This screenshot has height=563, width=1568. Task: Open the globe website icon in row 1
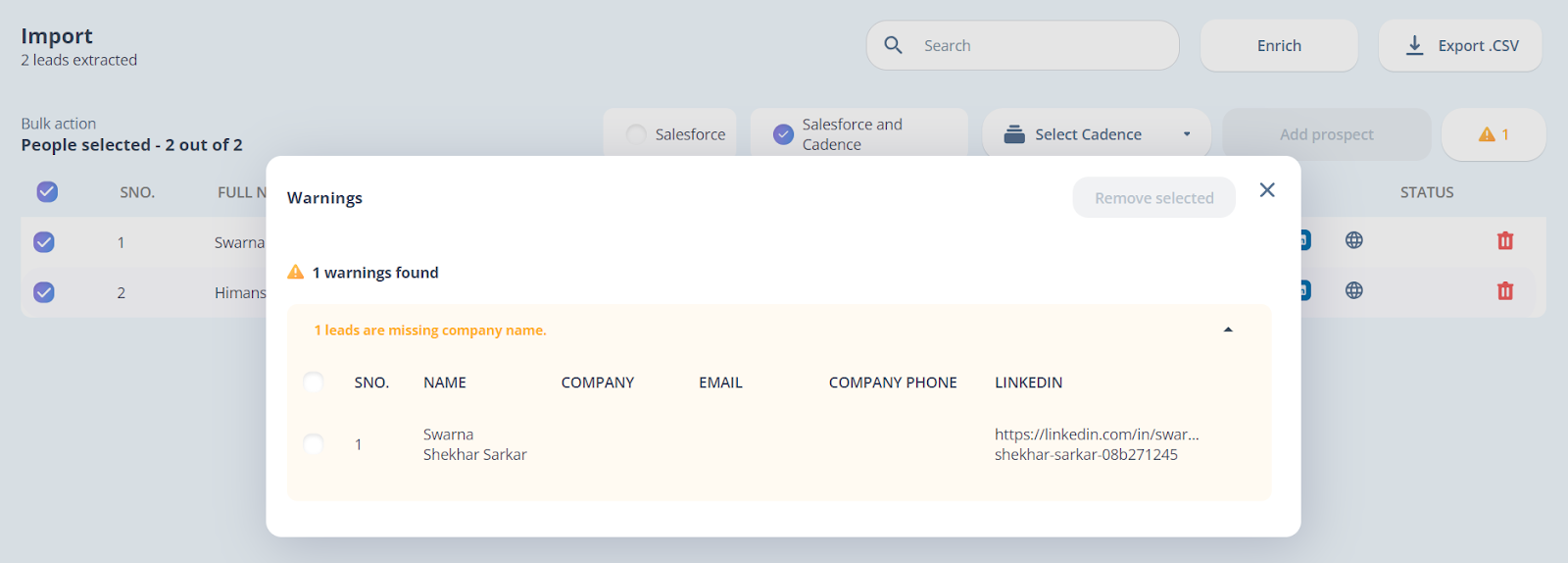1354,240
